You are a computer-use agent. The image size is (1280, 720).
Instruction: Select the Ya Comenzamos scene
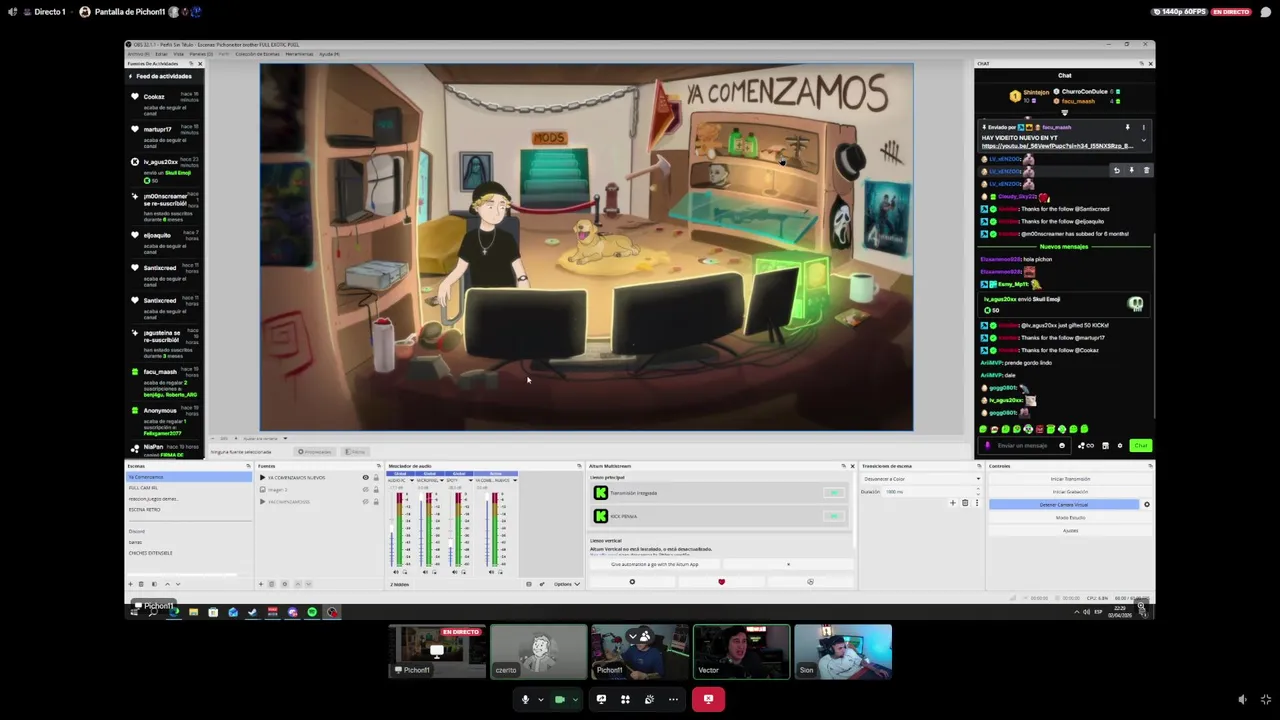[188, 477]
